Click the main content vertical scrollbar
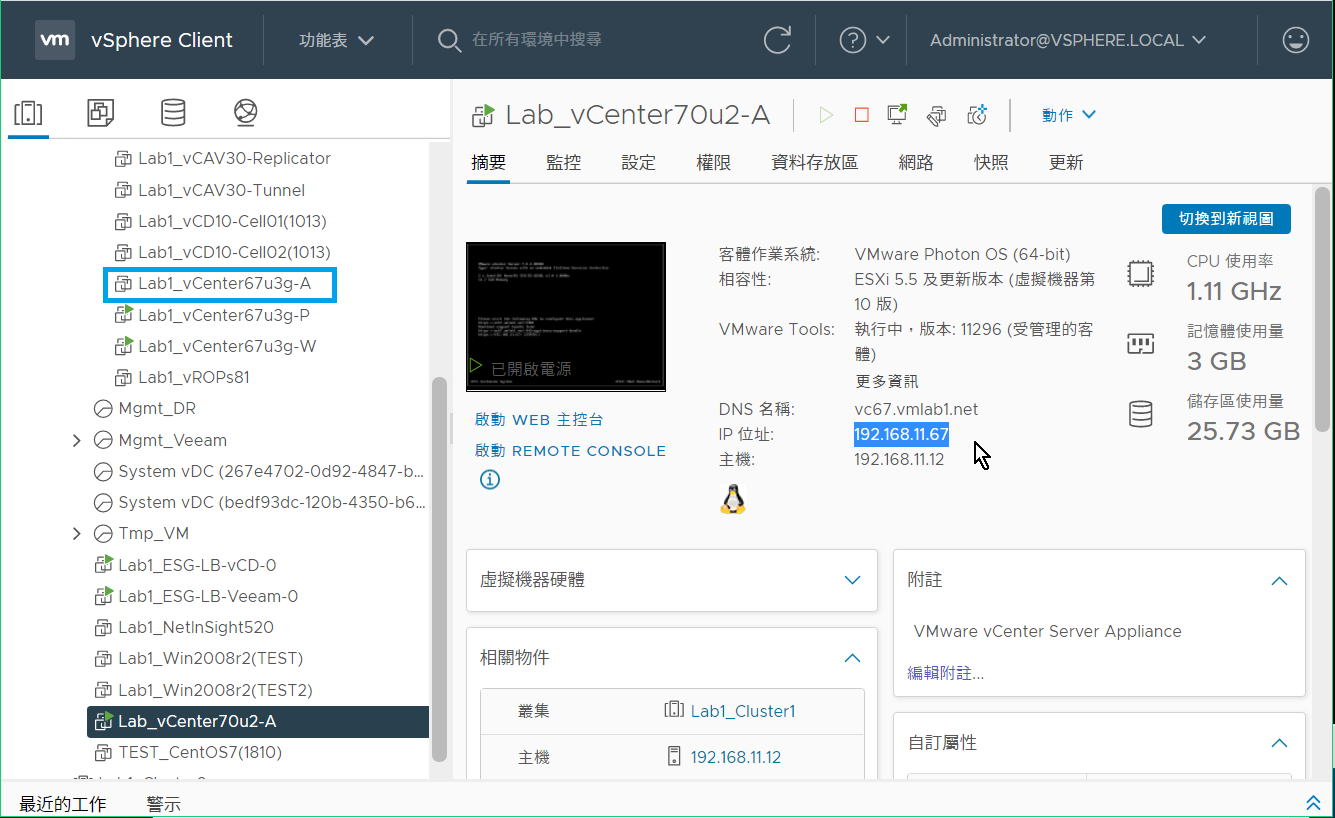1335x818 pixels. [1322, 310]
